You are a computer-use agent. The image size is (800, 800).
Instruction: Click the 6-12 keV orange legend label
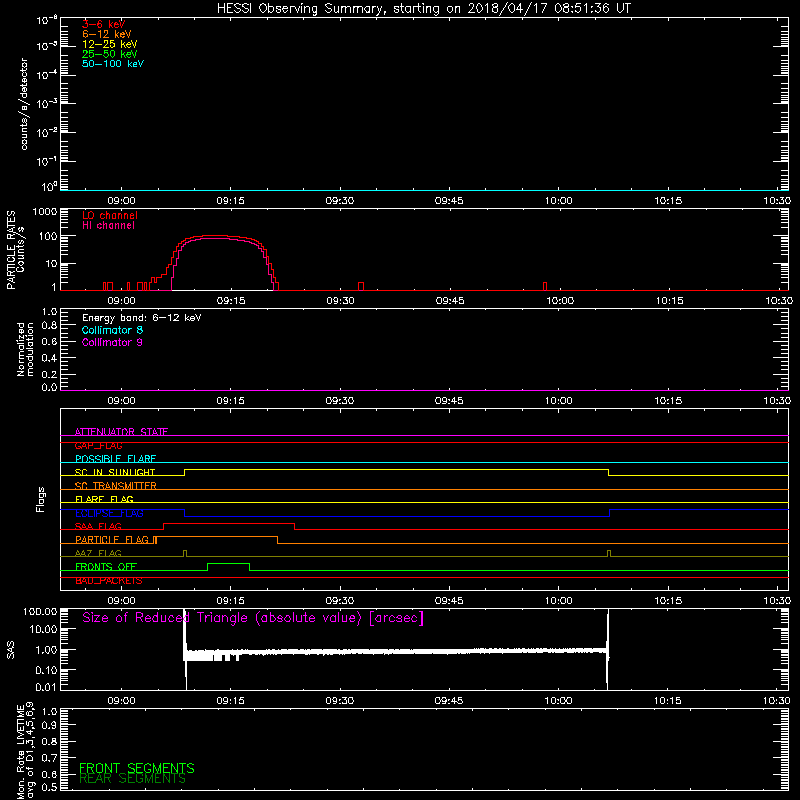tap(107, 34)
